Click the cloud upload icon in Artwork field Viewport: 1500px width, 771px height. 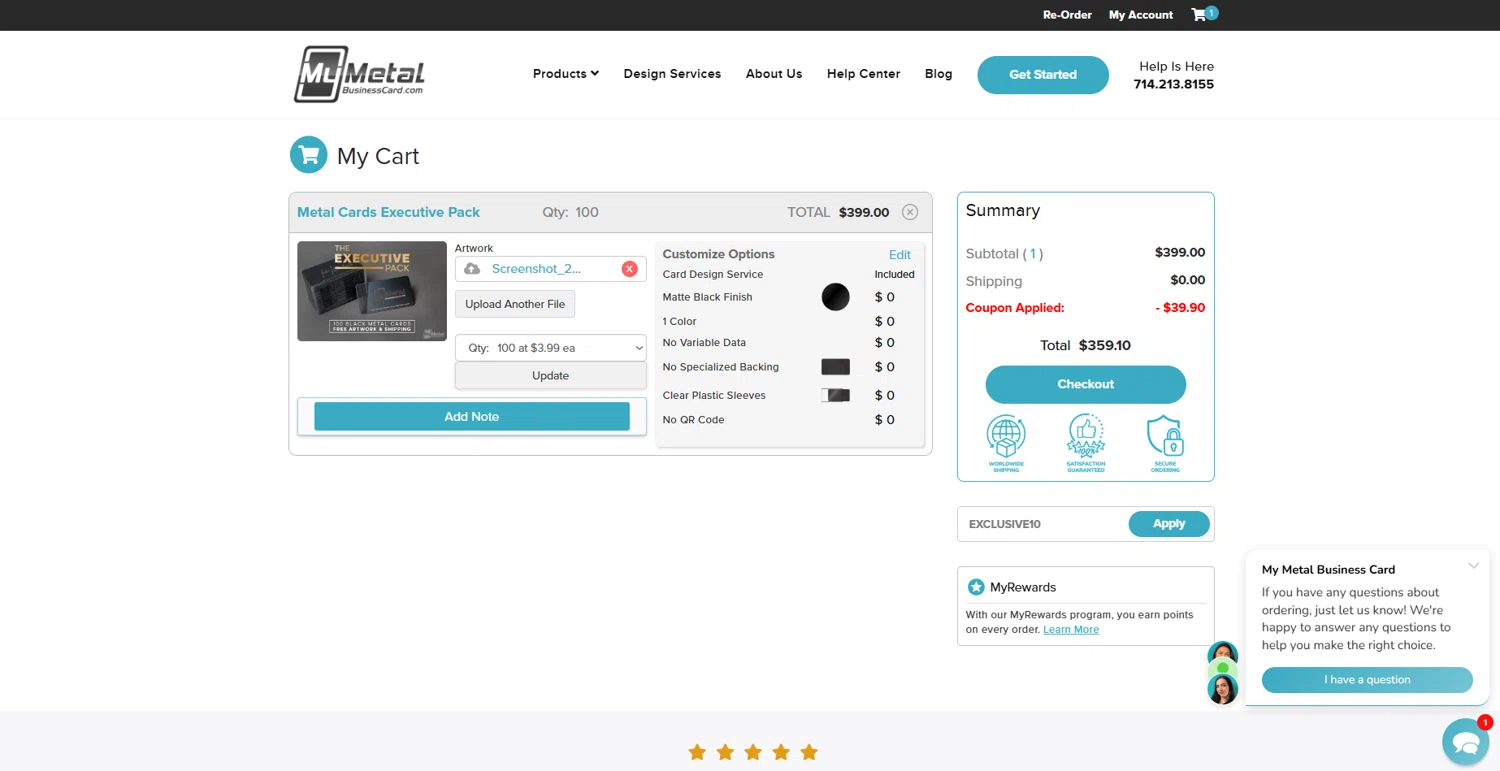pos(472,269)
